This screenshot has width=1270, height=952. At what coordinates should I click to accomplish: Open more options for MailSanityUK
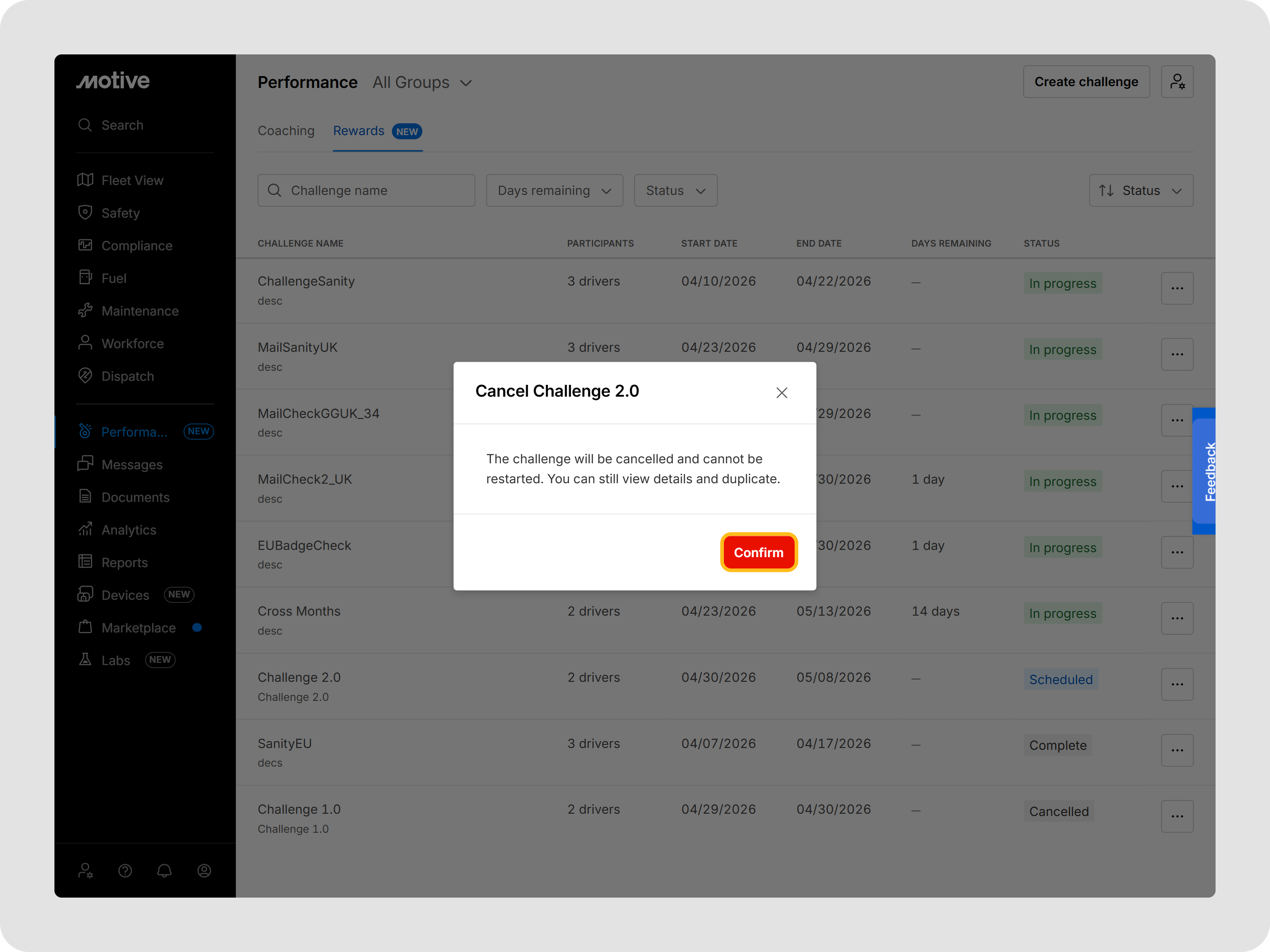(1177, 354)
